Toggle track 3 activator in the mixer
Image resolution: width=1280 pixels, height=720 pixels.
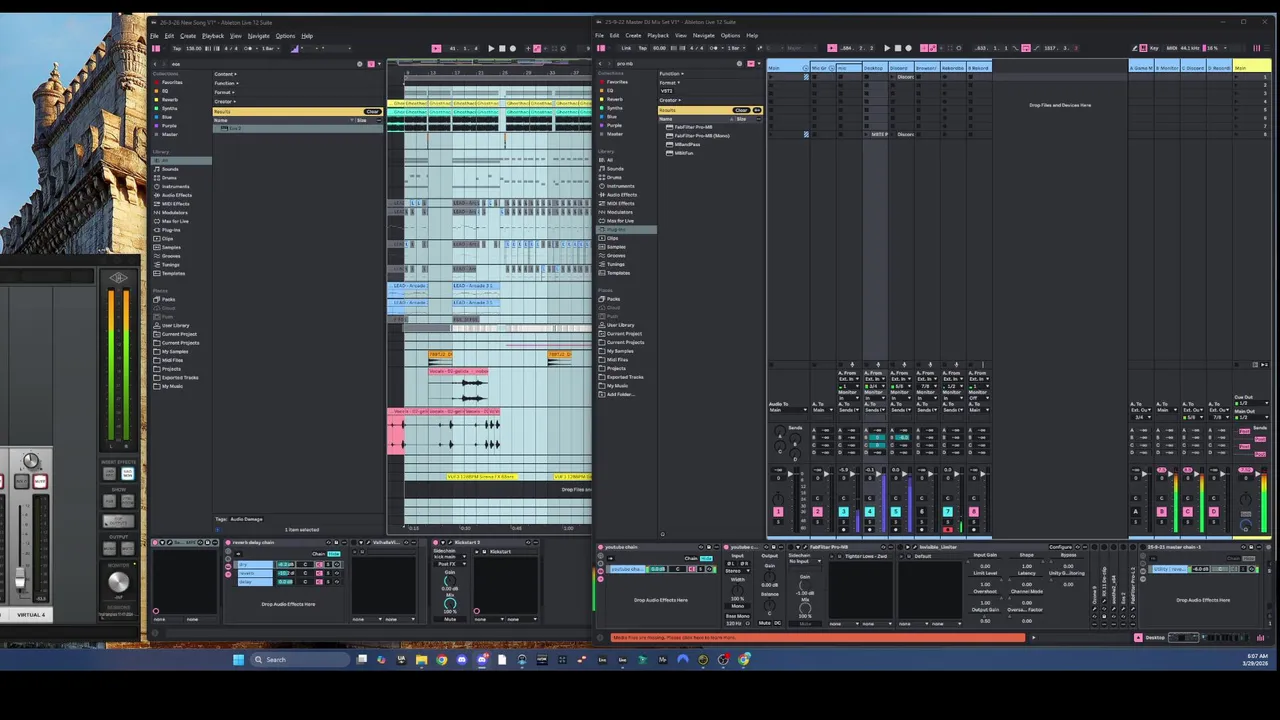pos(843,512)
